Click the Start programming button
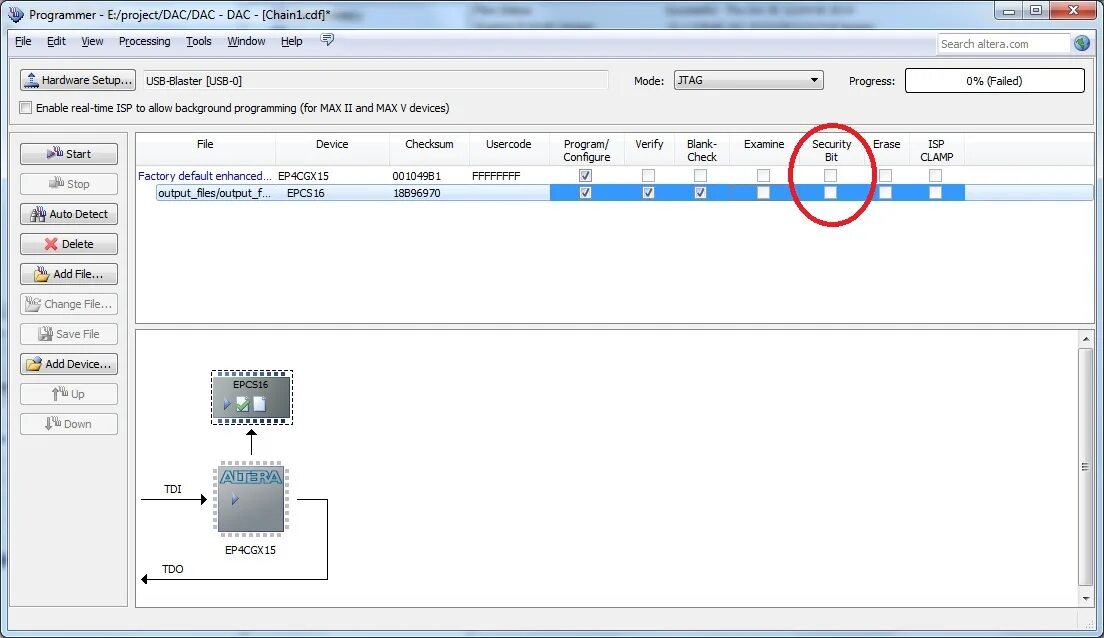 click(x=69, y=154)
